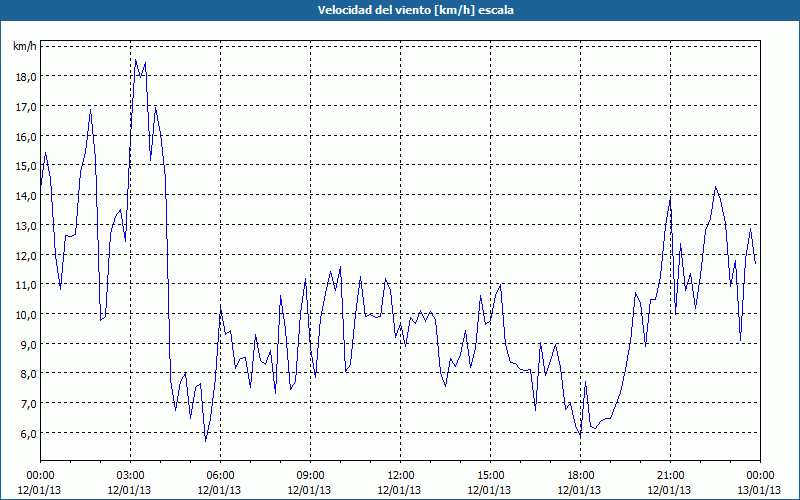
Task: Select the '18,0' y-axis value
Action: (26, 77)
